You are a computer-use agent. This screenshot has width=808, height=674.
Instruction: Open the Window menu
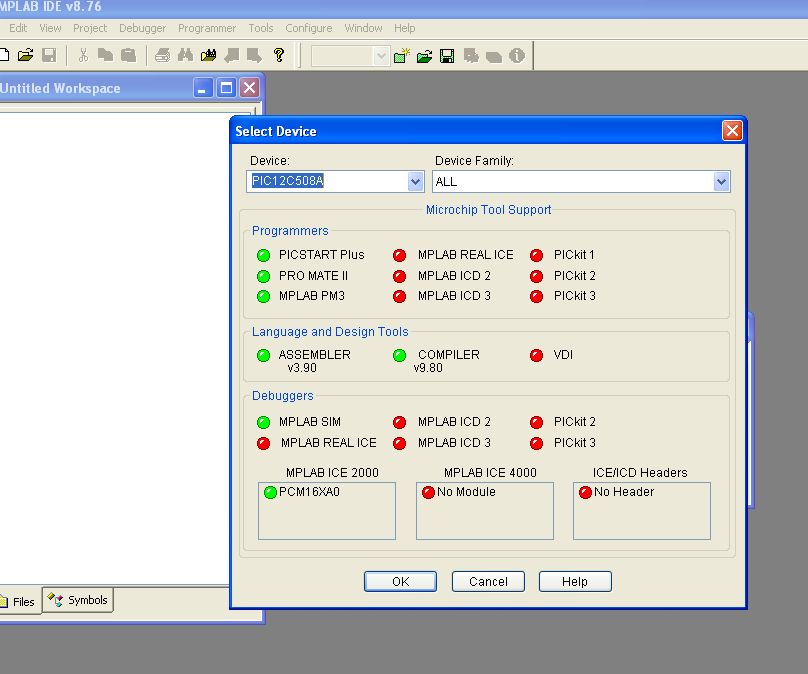(363, 28)
